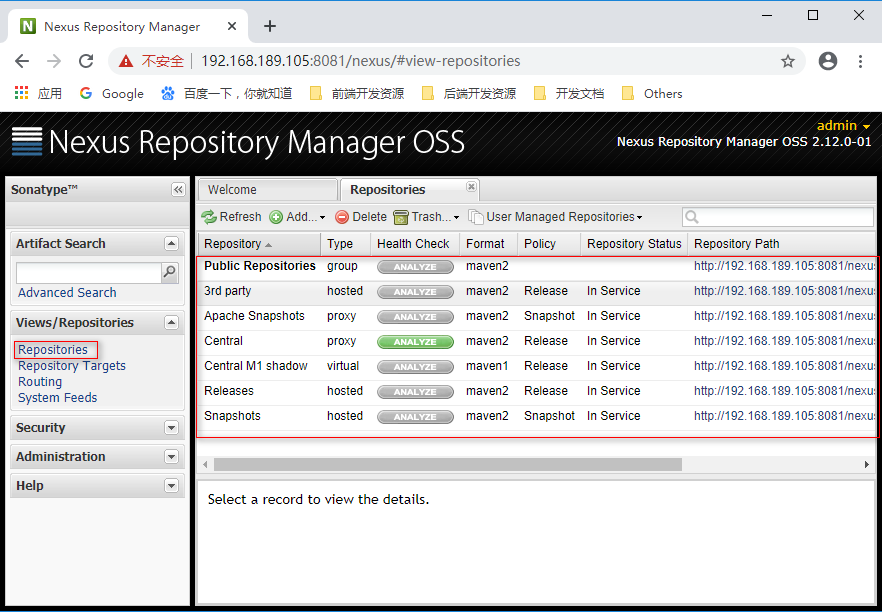Open the System Feeds link
The image size is (882, 612).
(x=57, y=398)
